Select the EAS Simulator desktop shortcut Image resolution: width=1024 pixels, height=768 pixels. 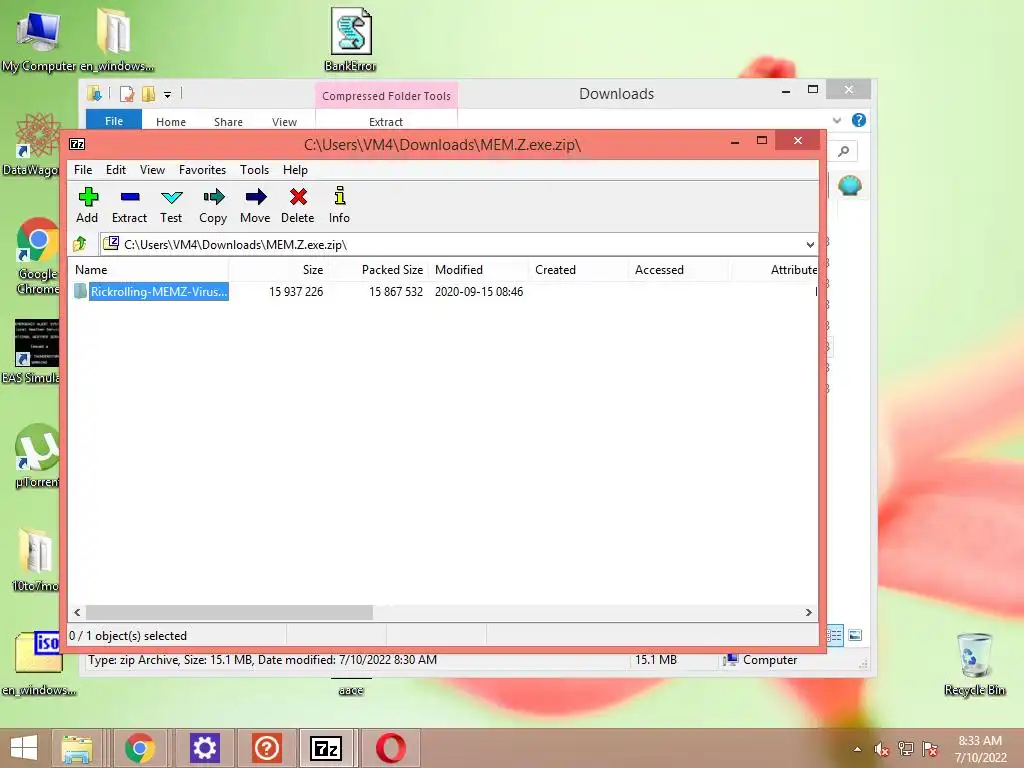point(31,351)
